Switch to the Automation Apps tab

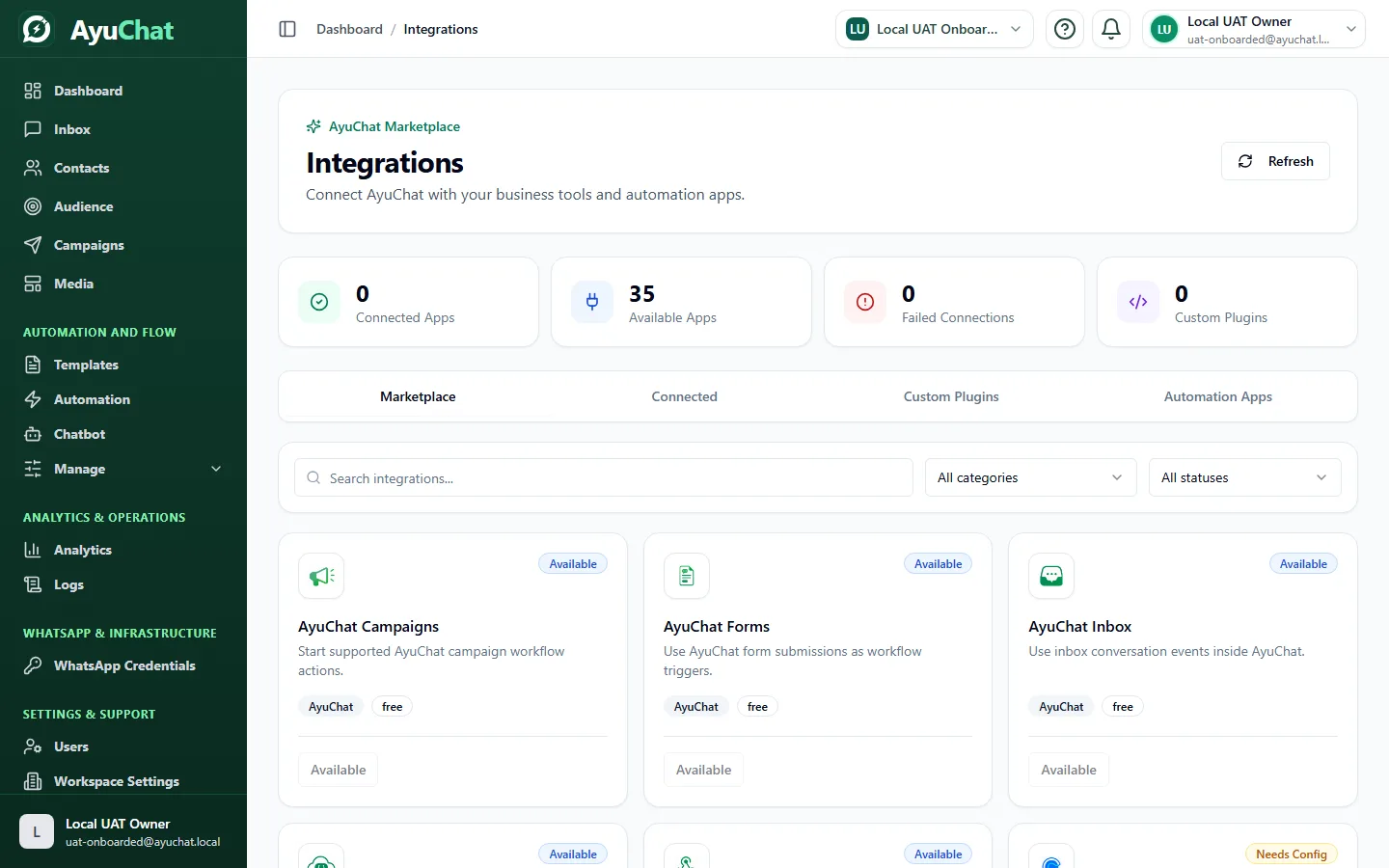click(1217, 396)
